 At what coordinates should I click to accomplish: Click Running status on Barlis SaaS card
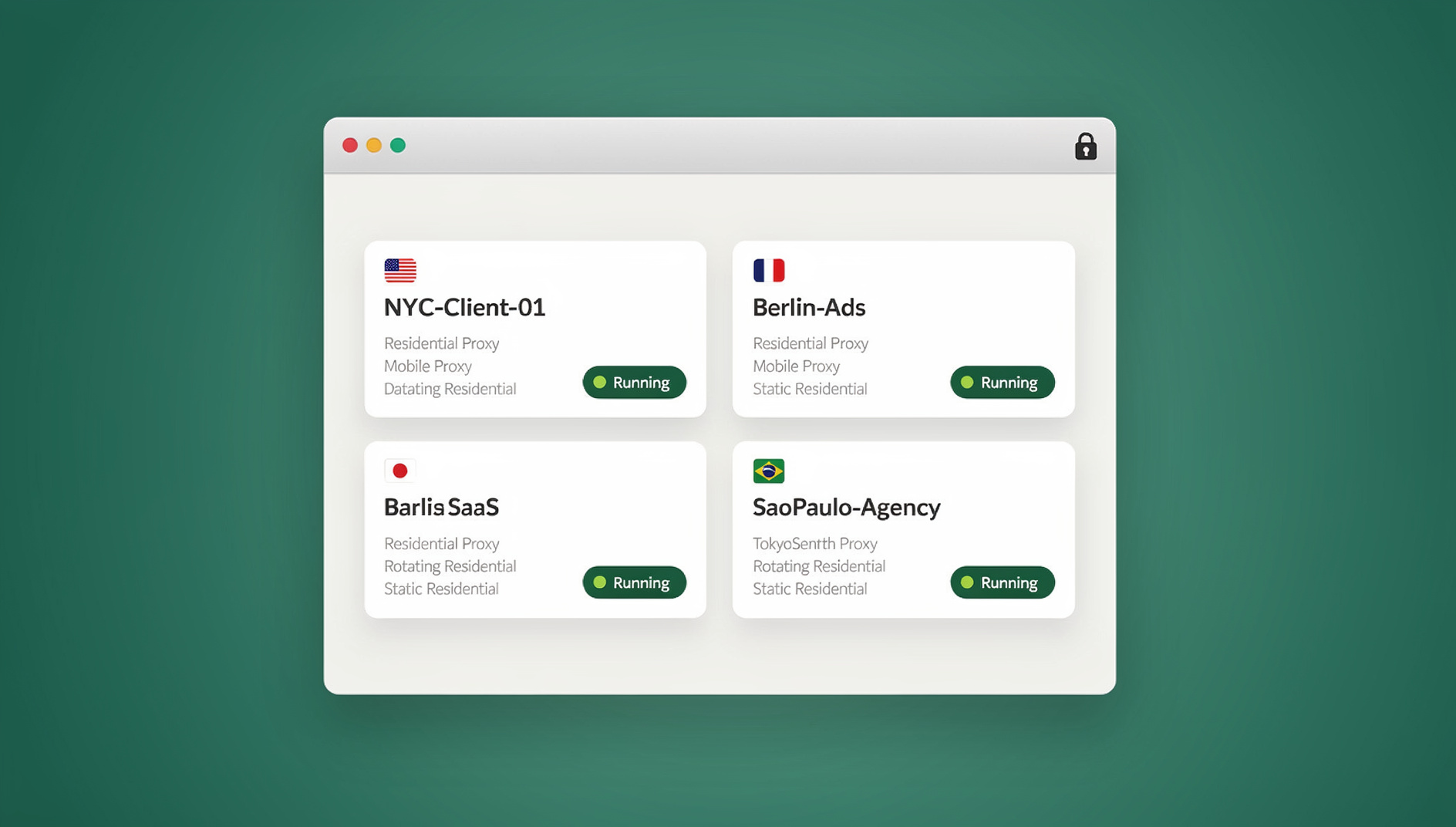[634, 582]
